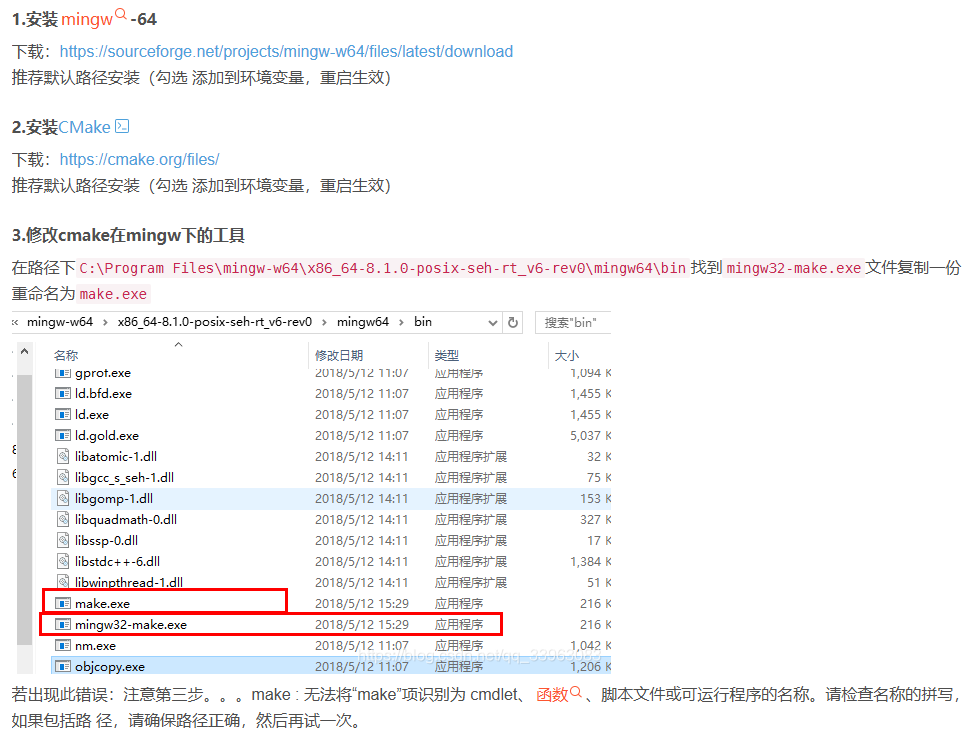
Task: Expand chevron after x86_64-8.1.0-posix-seh-rt_v6-rev0 breadcrumb
Action: 324,322
